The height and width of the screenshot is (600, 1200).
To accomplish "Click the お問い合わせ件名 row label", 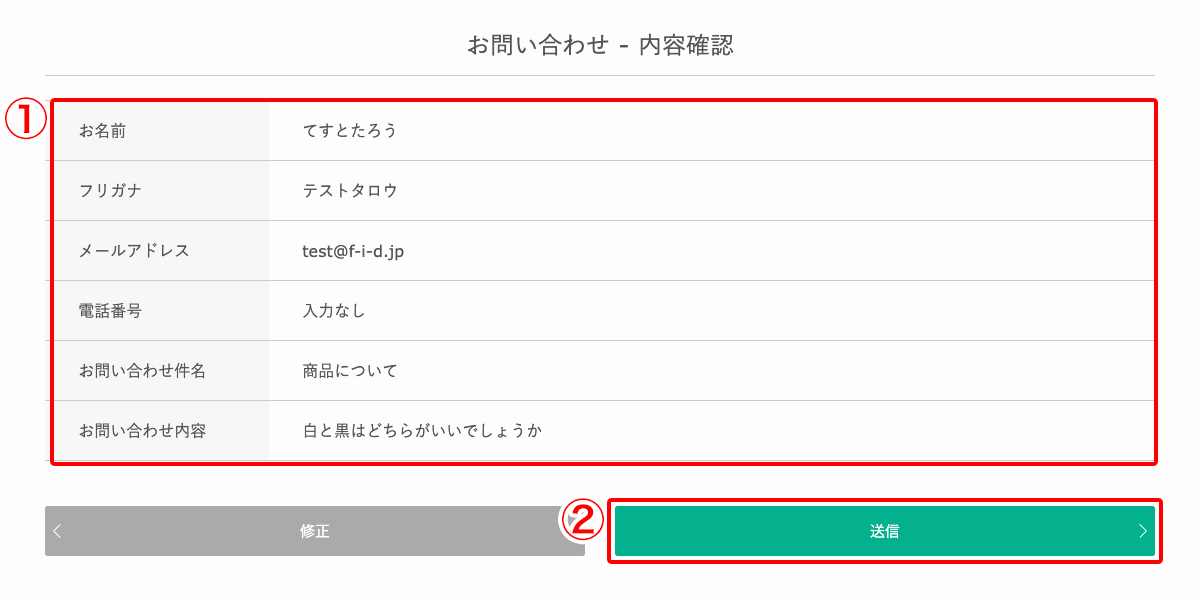I will [x=142, y=370].
